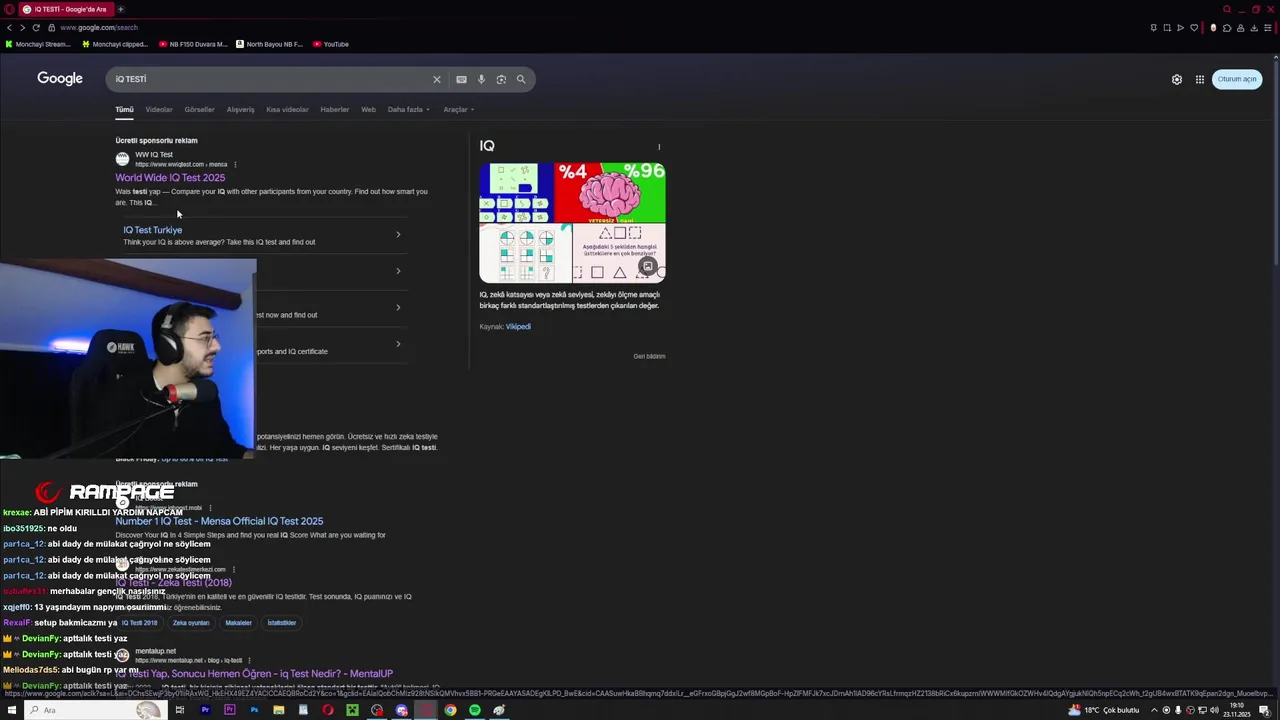Screen dimensions: 1280x720
Task: Open the Opera menu logo button
Action: tap(9, 9)
